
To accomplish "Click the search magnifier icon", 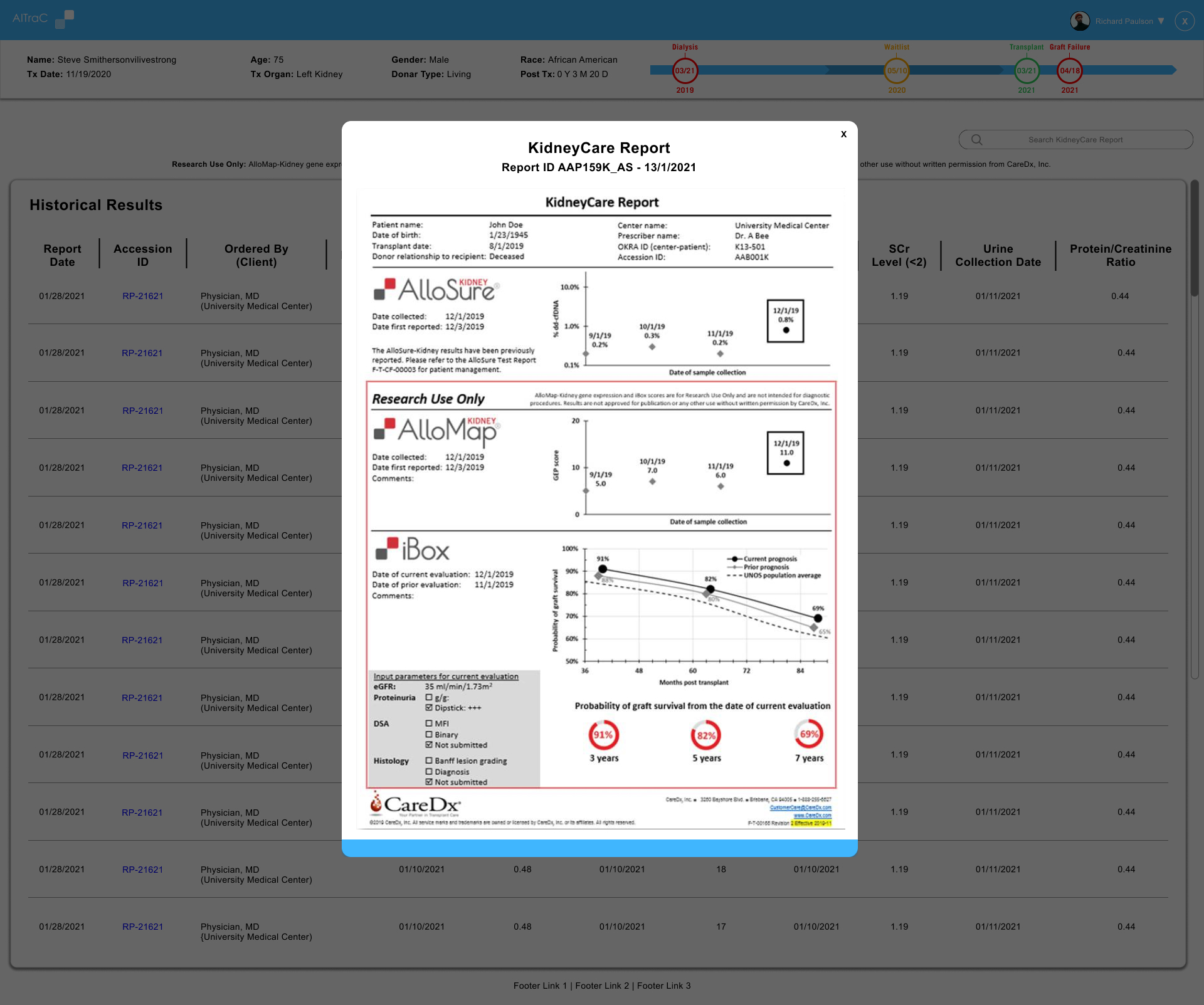I will (976, 139).
